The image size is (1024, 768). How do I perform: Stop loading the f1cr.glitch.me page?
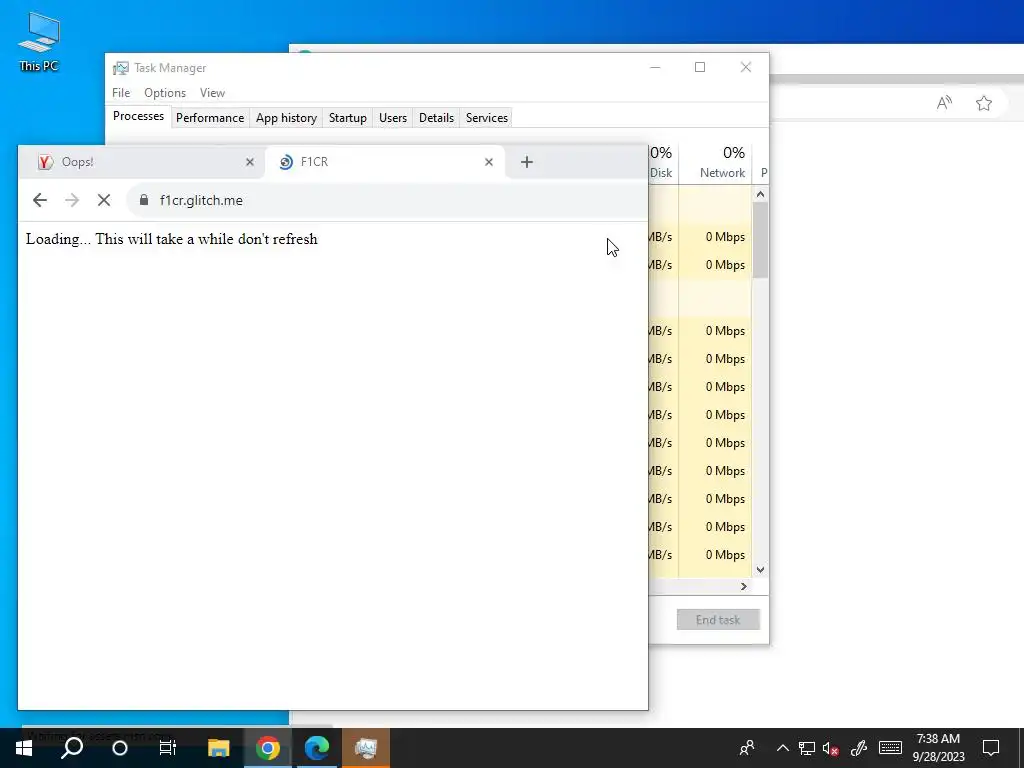104,200
